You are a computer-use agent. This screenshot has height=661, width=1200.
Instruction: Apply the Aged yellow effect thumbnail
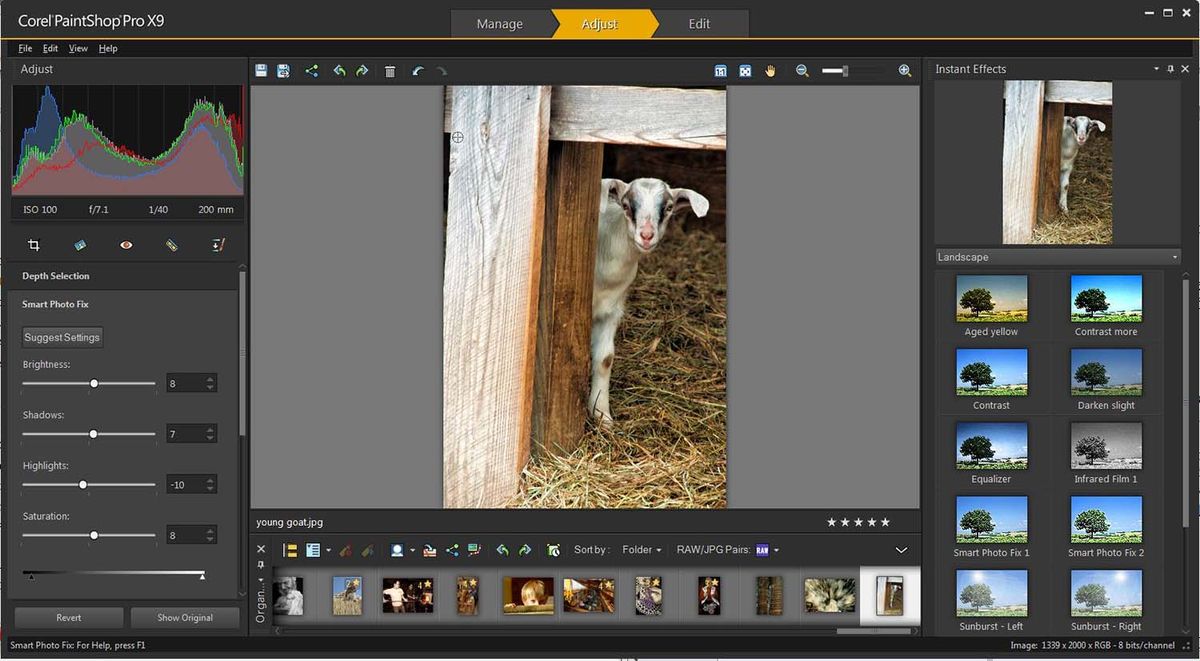(x=991, y=298)
